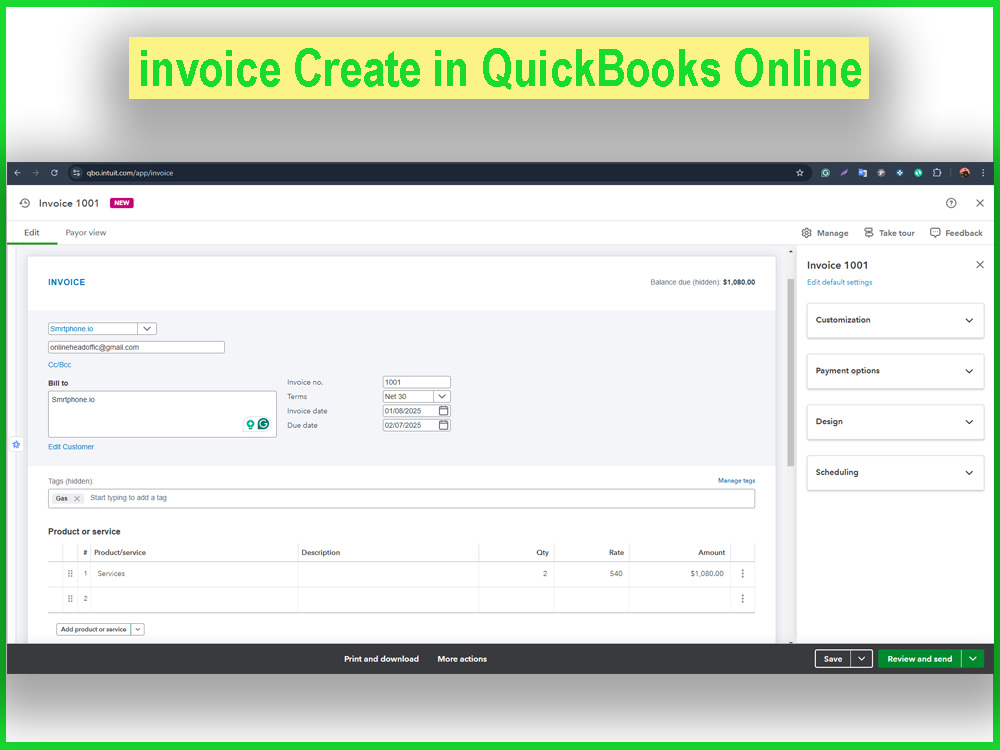Click the browser address bar URL

pyautogui.click(x=130, y=173)
